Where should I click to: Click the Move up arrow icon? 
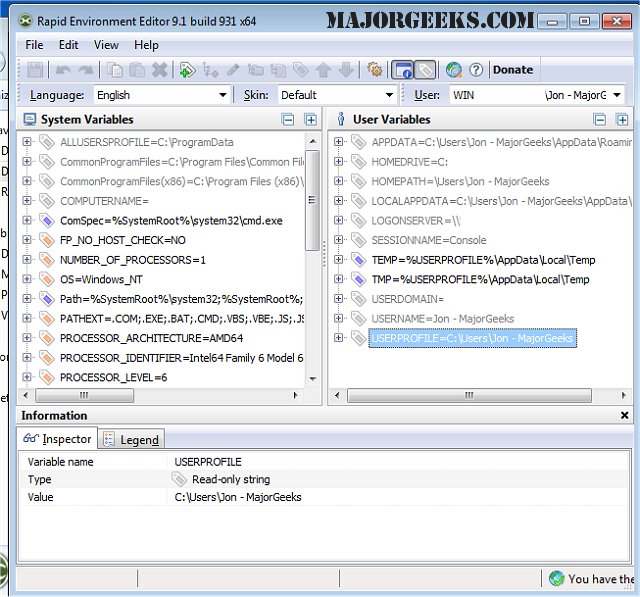(323, 70)
